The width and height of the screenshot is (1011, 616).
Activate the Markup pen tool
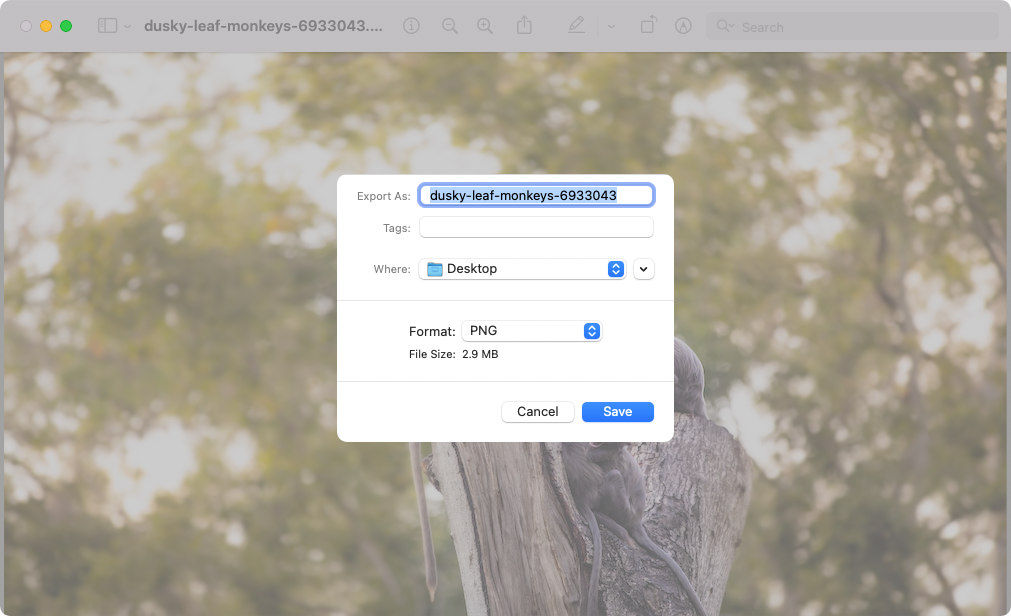click(576, 26)
